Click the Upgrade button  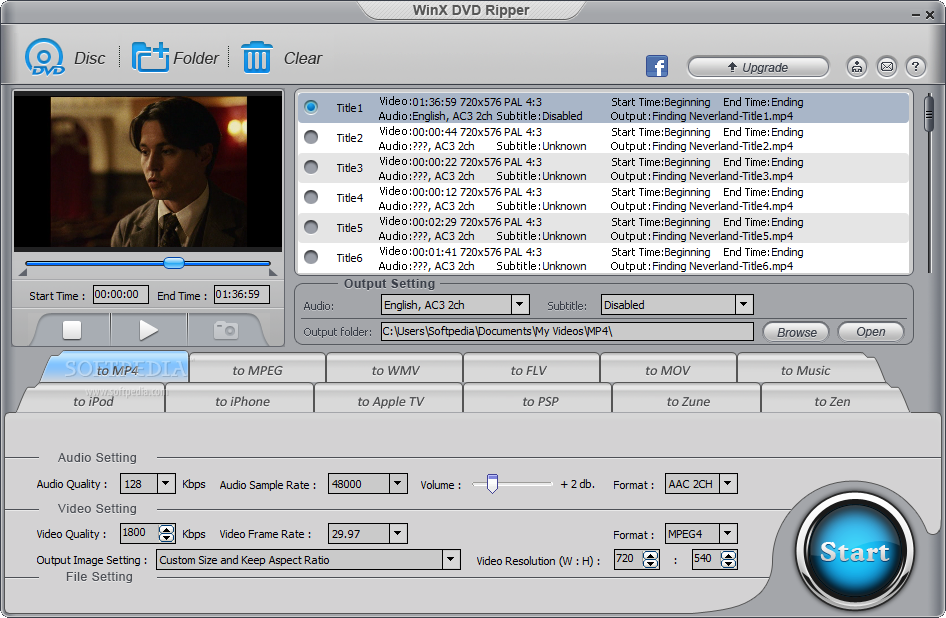(x=758, y=67)
